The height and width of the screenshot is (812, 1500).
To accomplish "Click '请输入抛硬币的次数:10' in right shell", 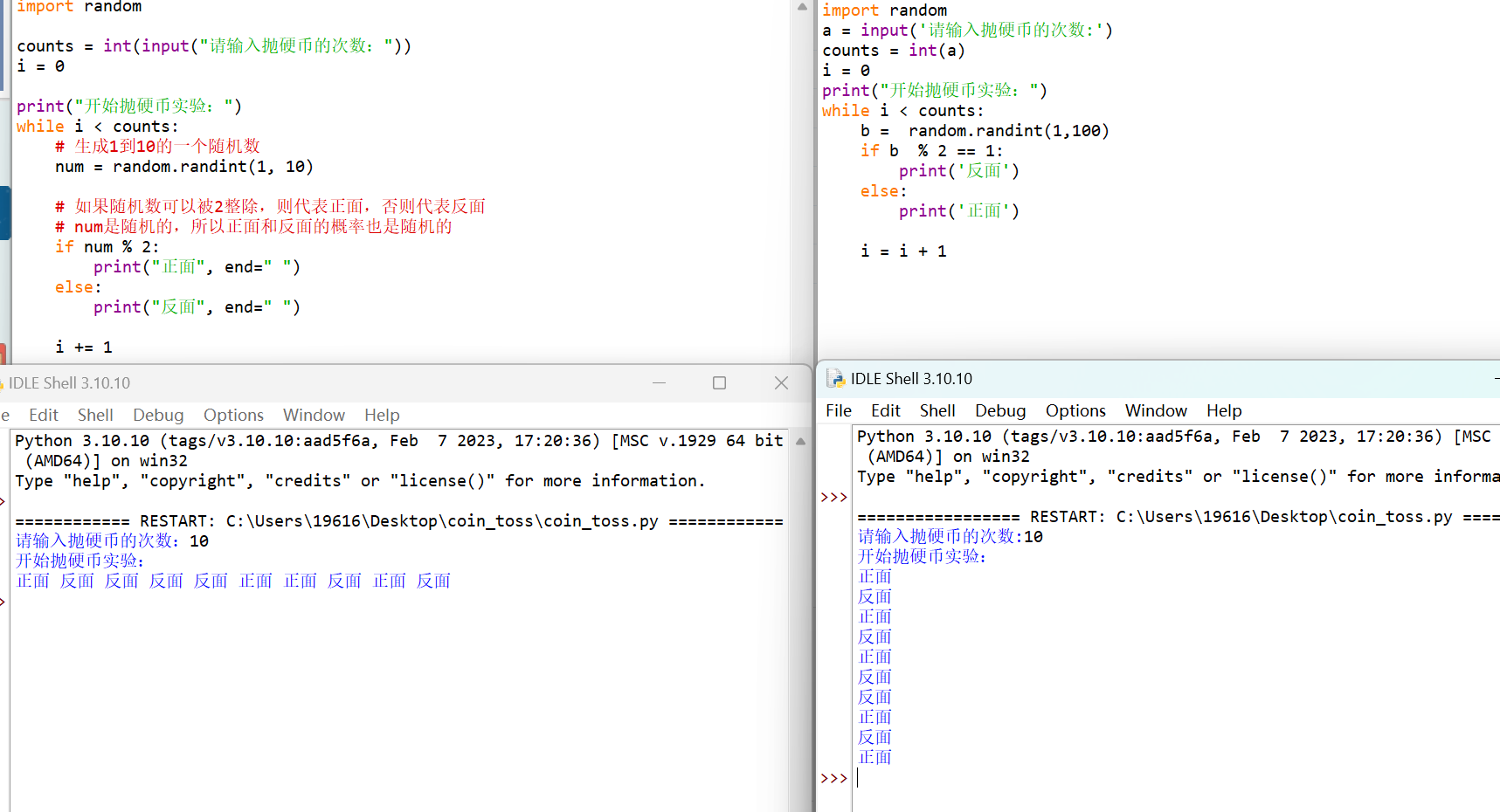I will [x=950, y=537].
